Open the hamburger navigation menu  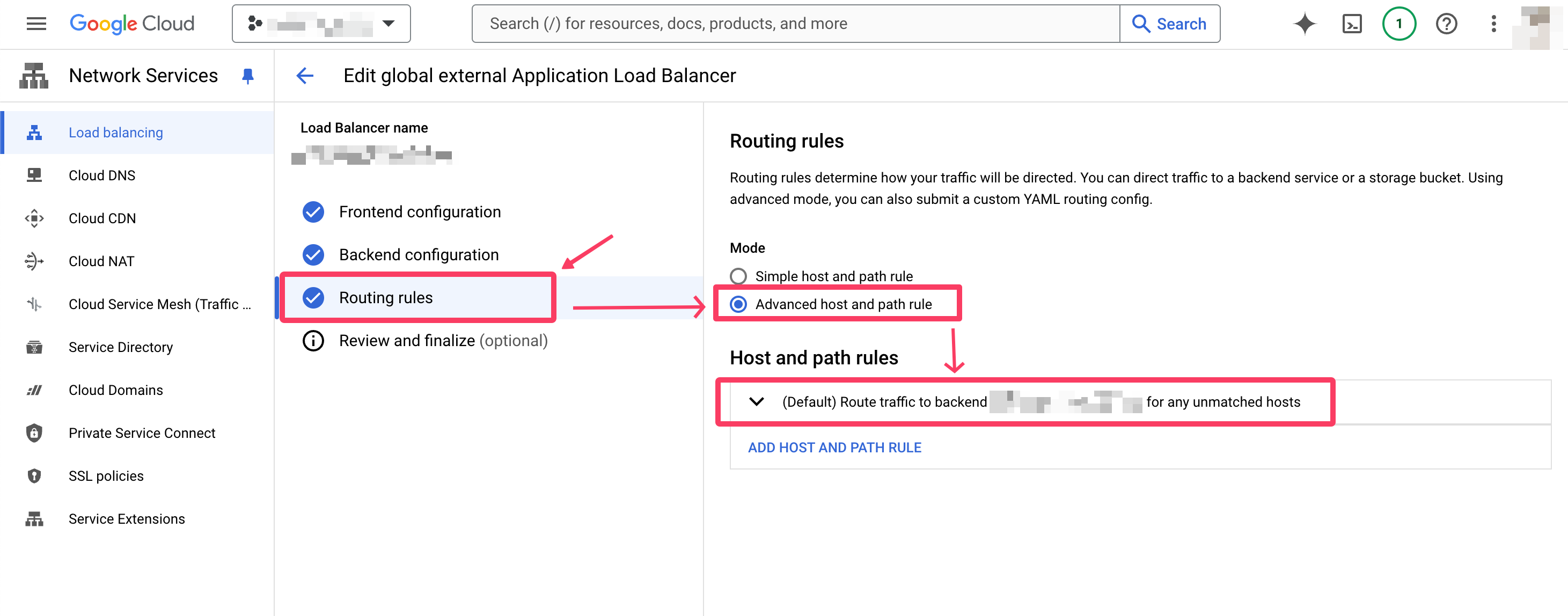pyautogui.click(x=36, y=24)
